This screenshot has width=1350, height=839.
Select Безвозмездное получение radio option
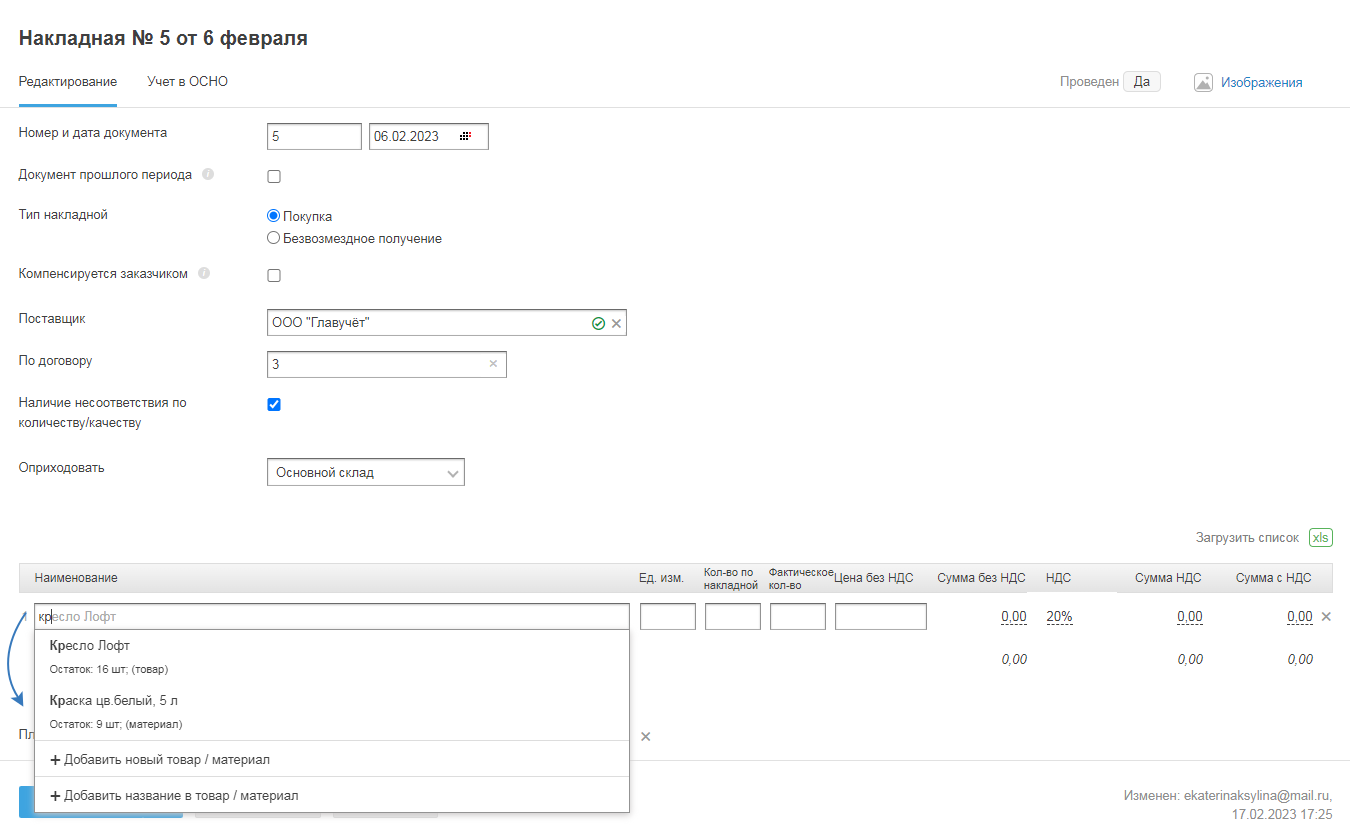(273, 239)
